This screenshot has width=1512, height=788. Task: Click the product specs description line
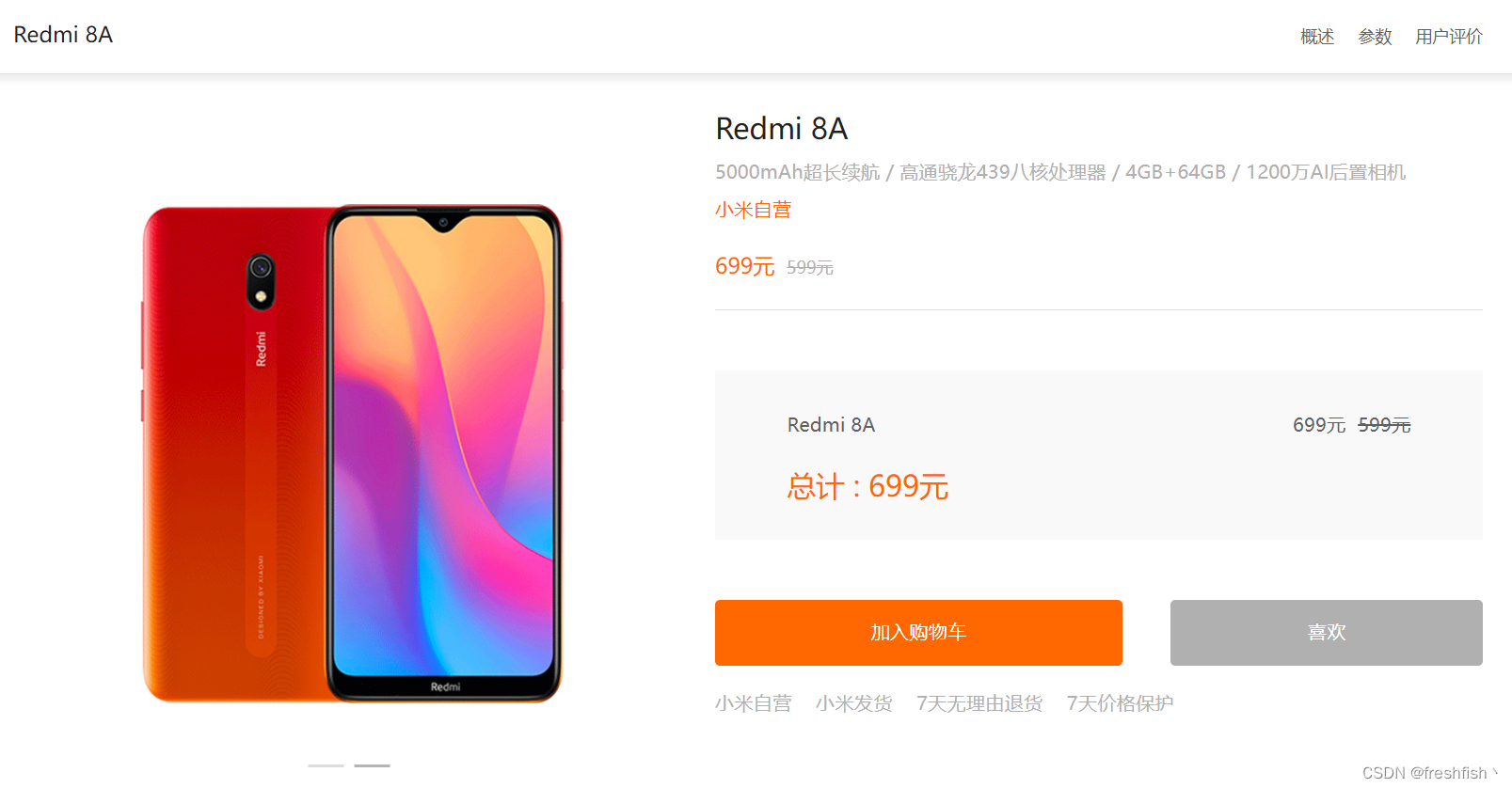tap(1060, 172)
